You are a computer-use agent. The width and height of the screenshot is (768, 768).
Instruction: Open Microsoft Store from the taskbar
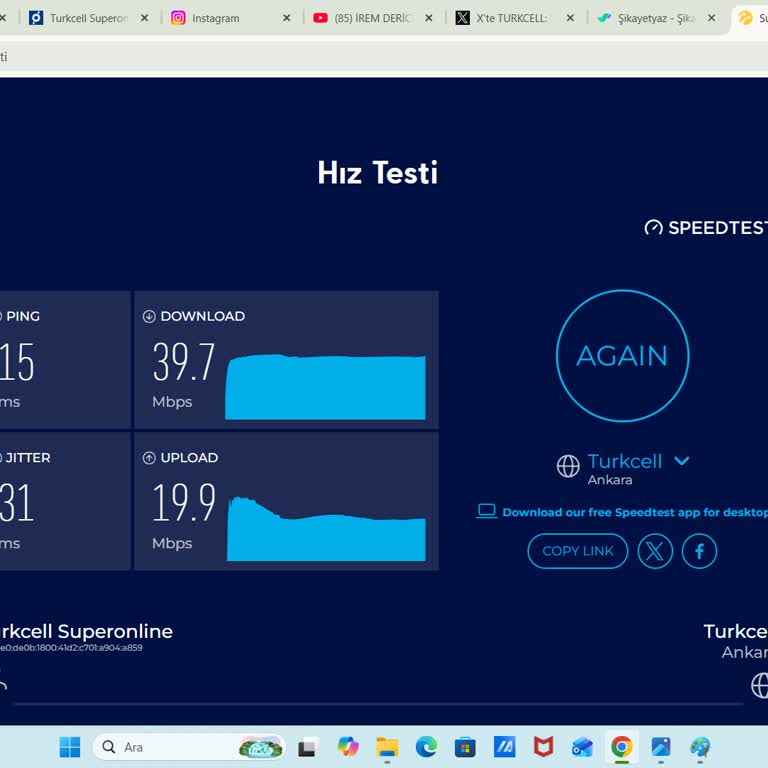(x=465, y=747)
